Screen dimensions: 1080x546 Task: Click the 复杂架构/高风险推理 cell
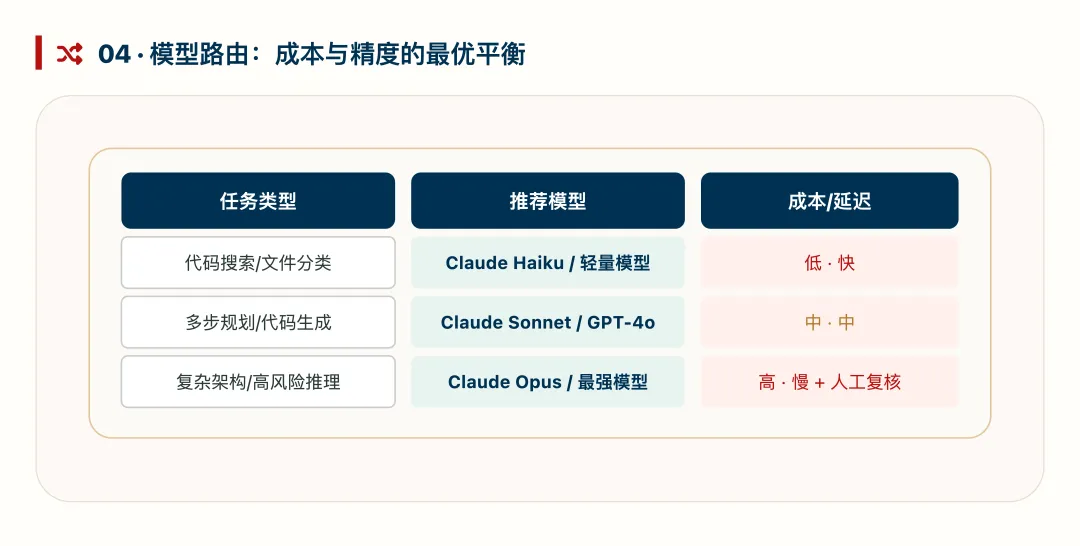258,381
